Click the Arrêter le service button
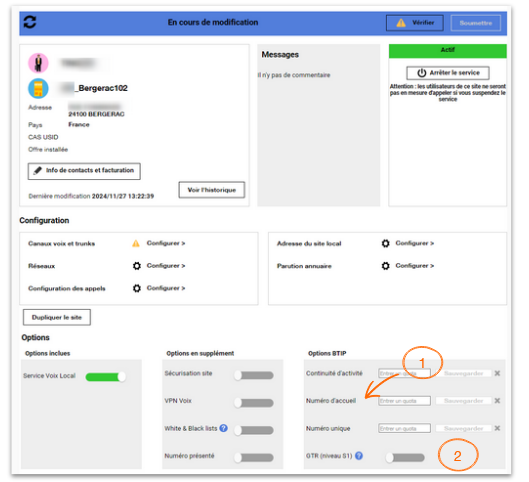 [x=448, y=73]
